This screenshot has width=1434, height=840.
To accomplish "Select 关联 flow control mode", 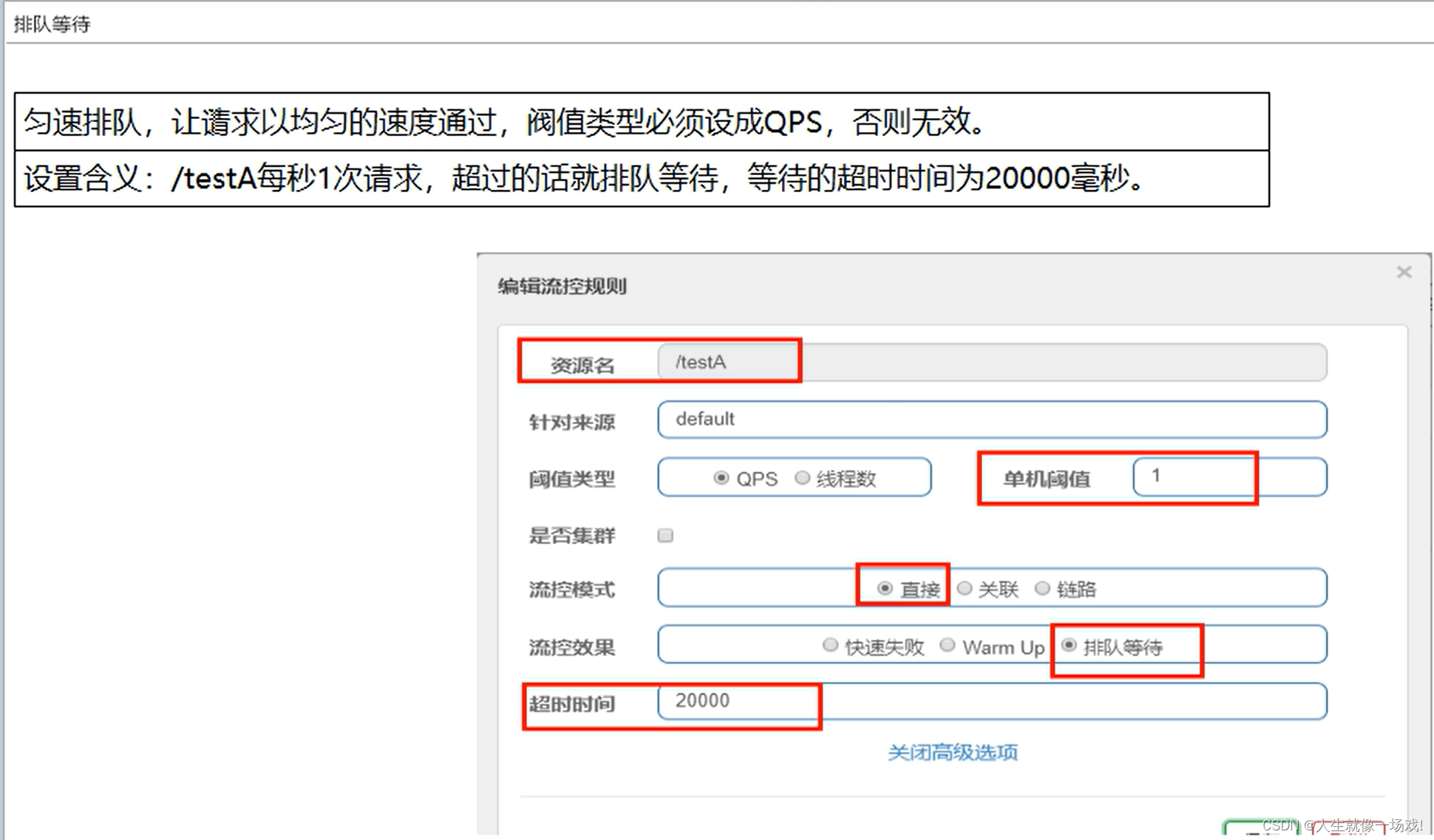I will 965,588.
